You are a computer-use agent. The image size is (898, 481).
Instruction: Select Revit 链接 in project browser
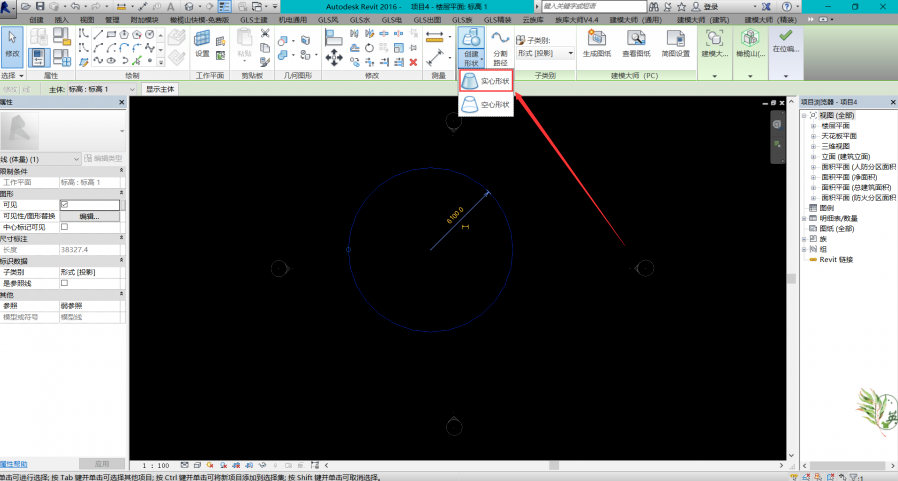pos(836,260)
